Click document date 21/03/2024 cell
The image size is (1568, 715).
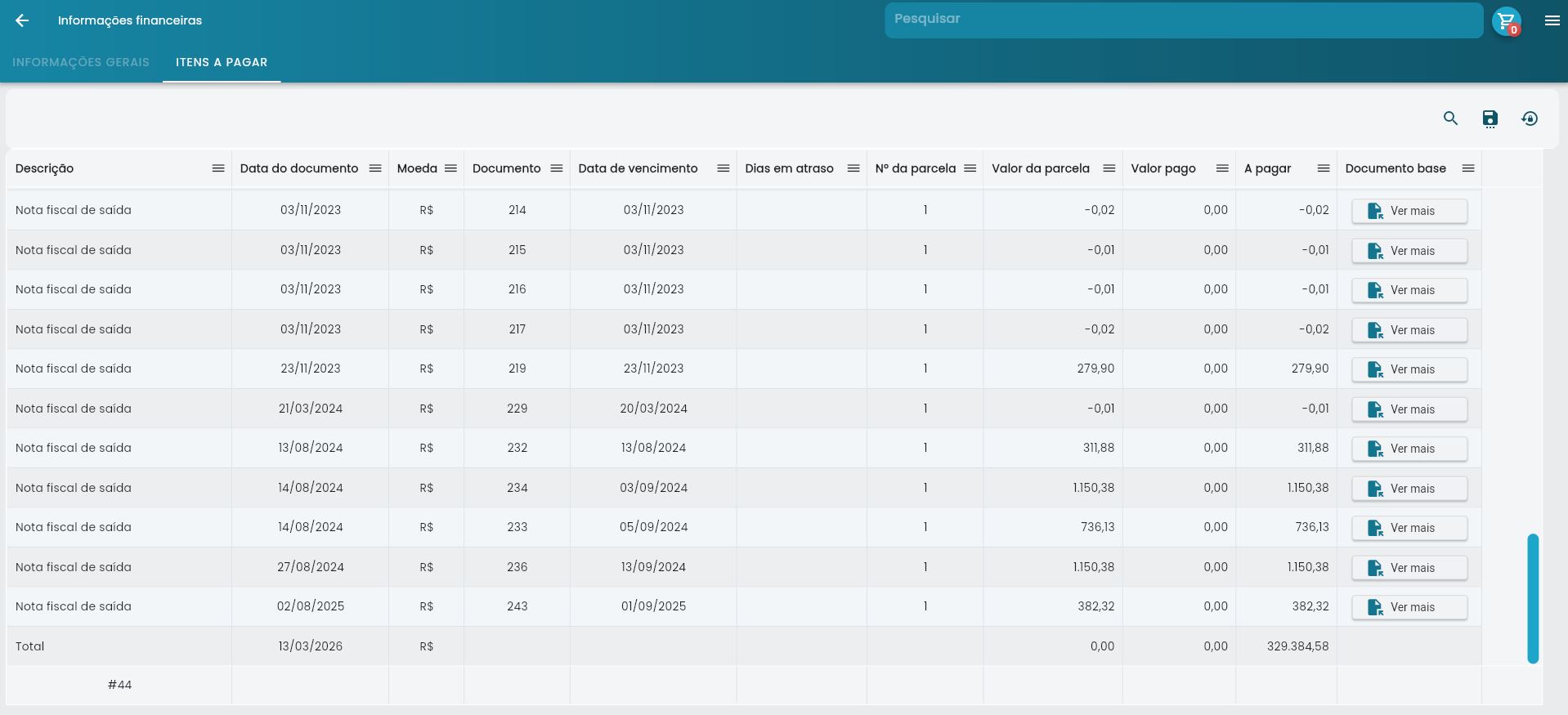click(311, 409)
